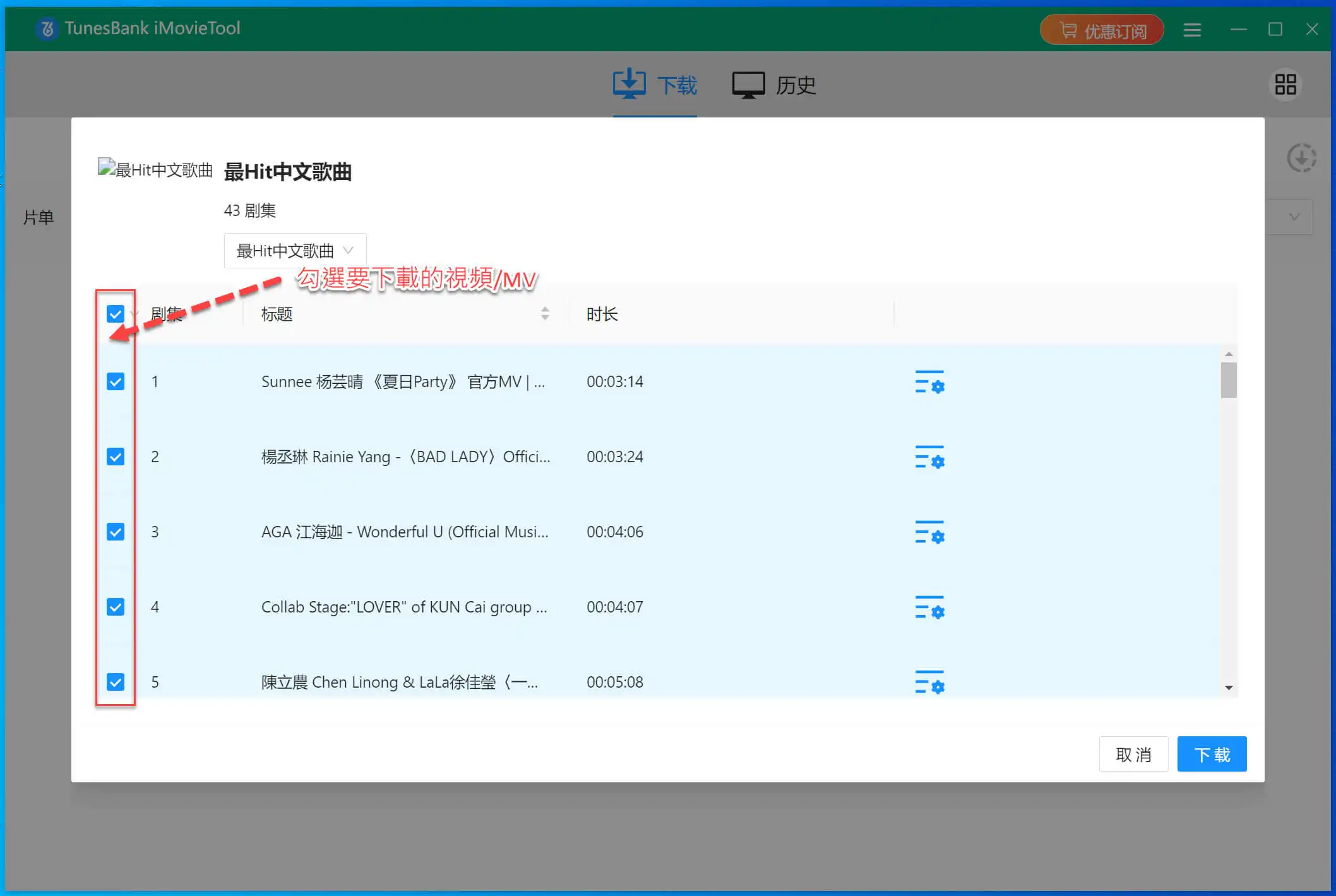Open settings for Chen Linong video row
This screenshot has height=896, width=1336.
929,682
